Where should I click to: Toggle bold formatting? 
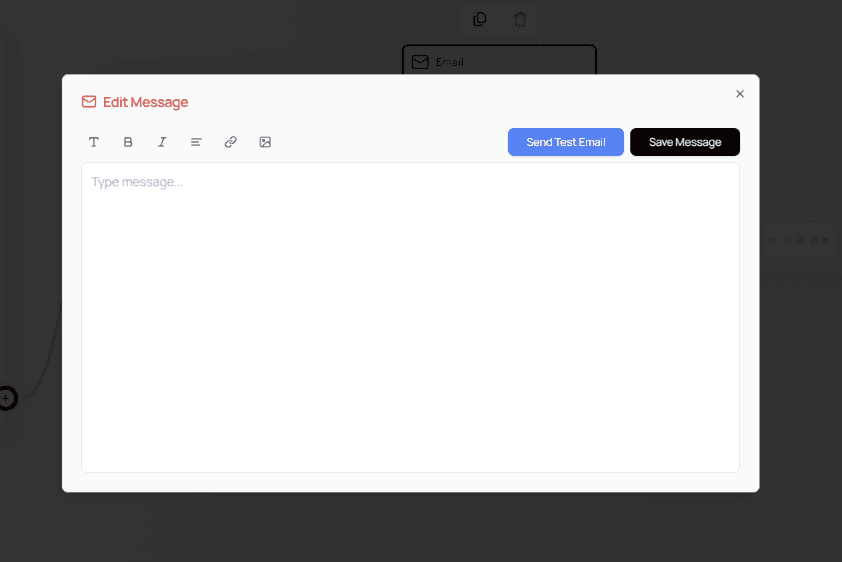[x=128, y=142]
